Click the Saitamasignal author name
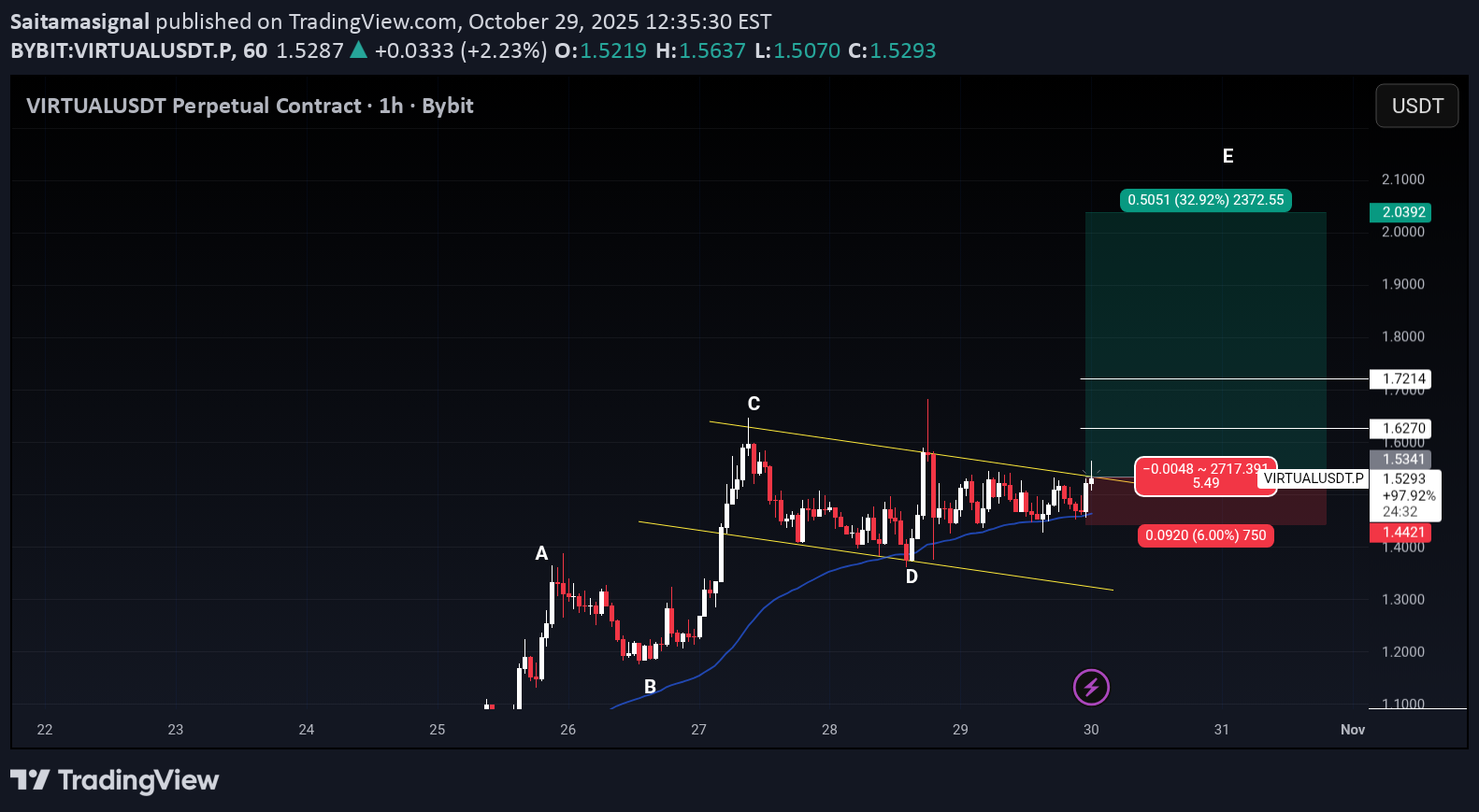Screen dimensions: 1479x812 (x=79, y=21)
